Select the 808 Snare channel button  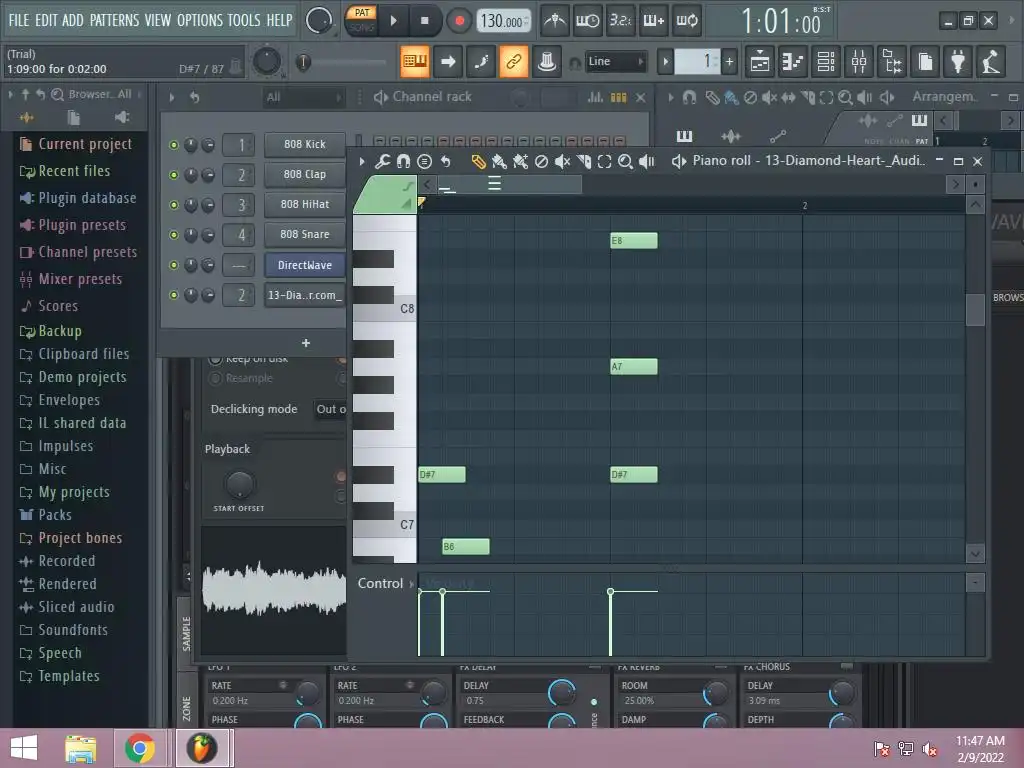(x=304, y=234)
